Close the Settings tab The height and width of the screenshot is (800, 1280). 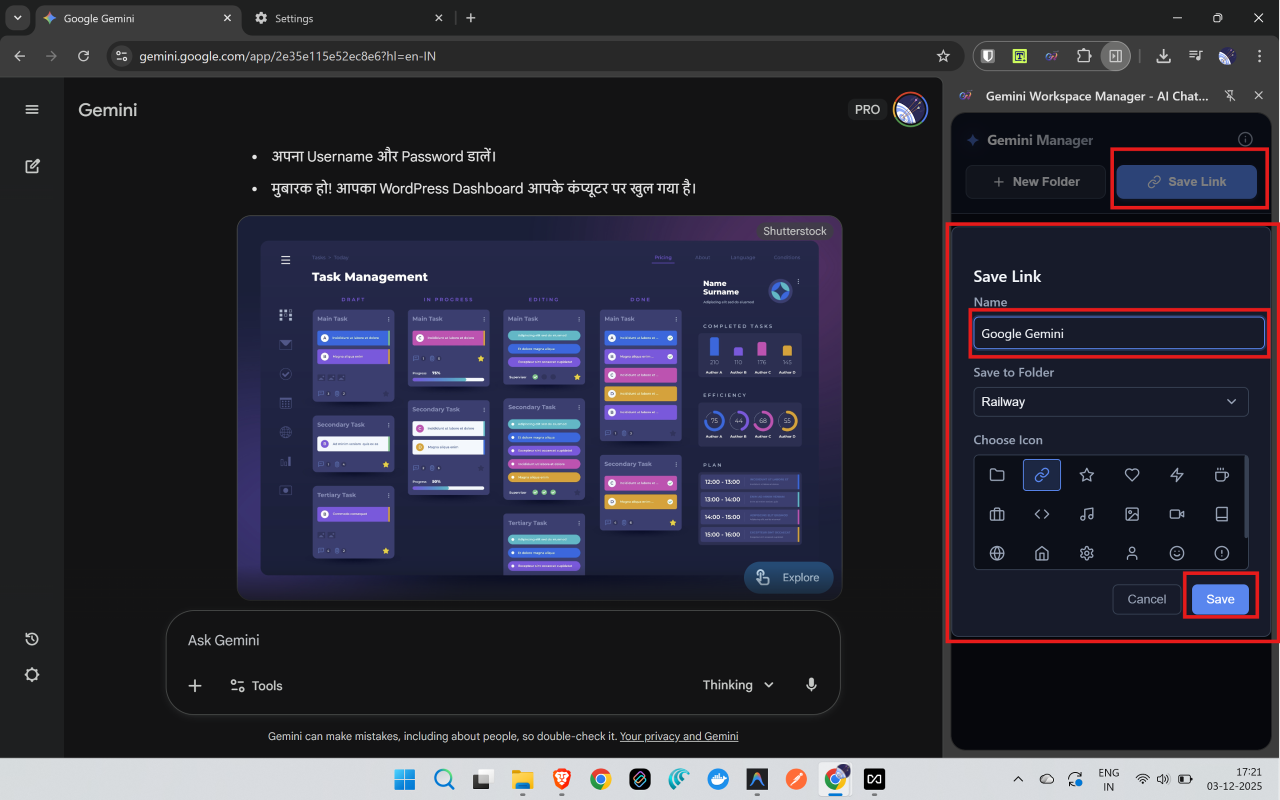pyautogui.click(x=439, y=18)
